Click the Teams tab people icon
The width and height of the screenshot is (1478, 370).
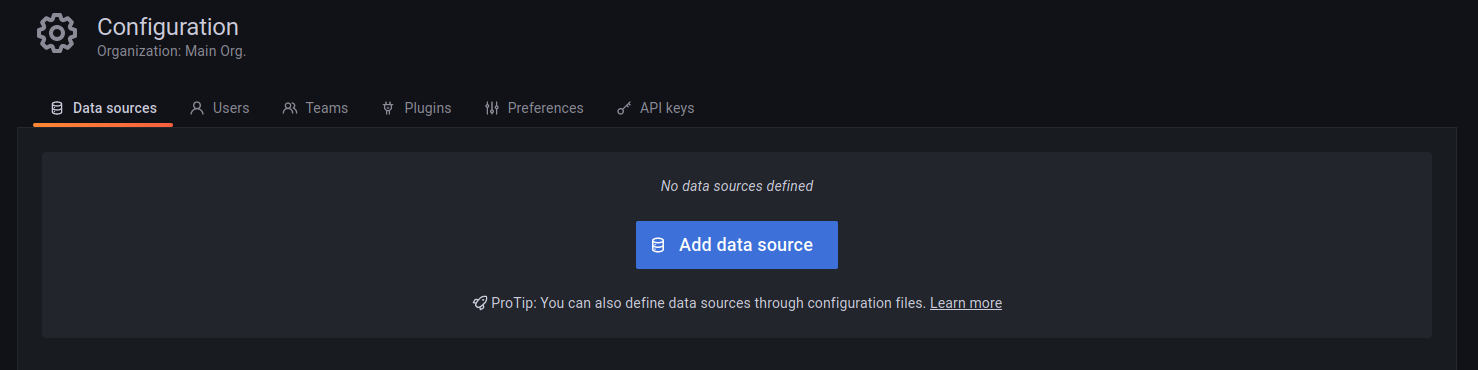click(290, 108)
